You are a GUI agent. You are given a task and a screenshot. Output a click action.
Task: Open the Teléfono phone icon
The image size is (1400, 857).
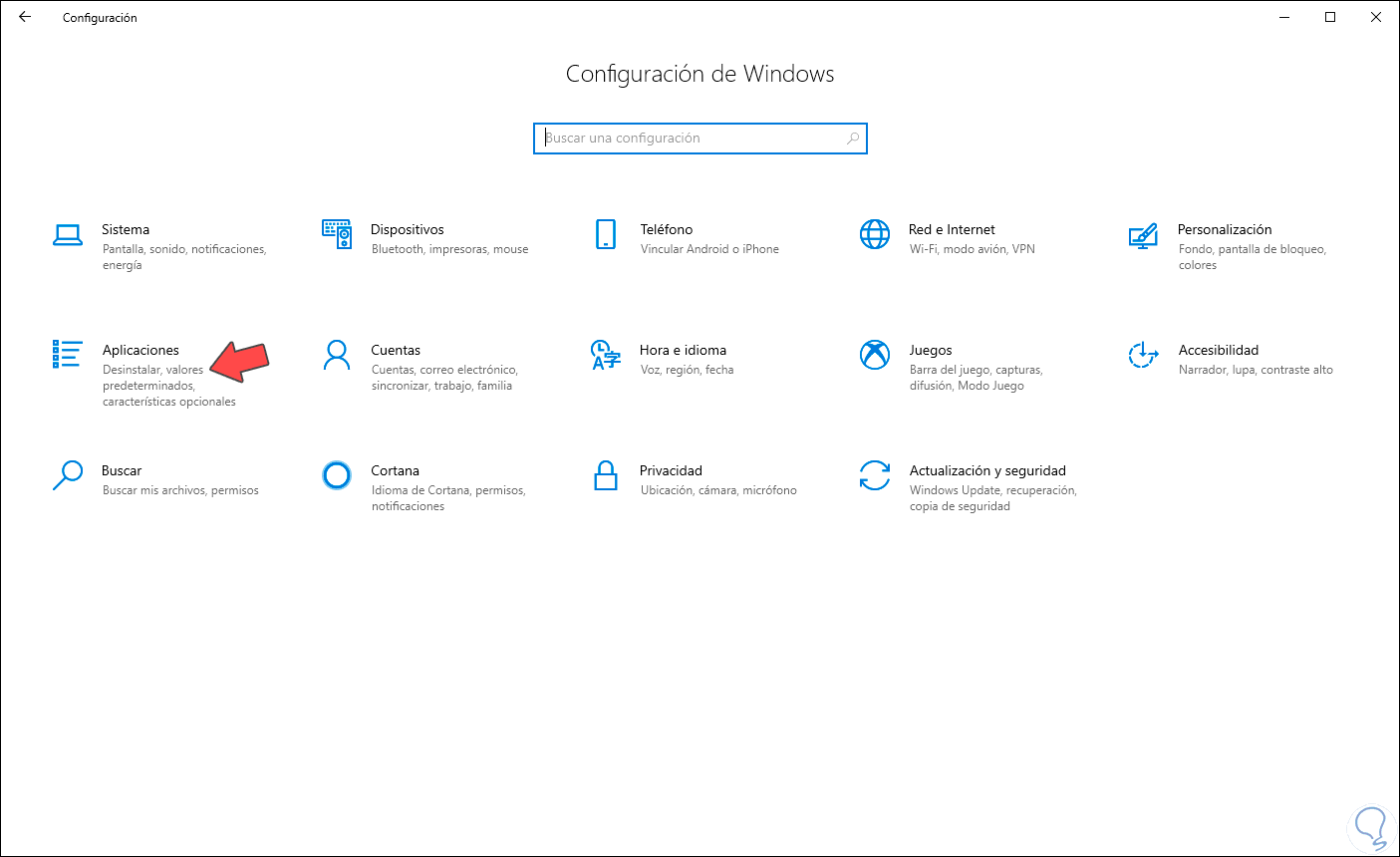point(606,234)
